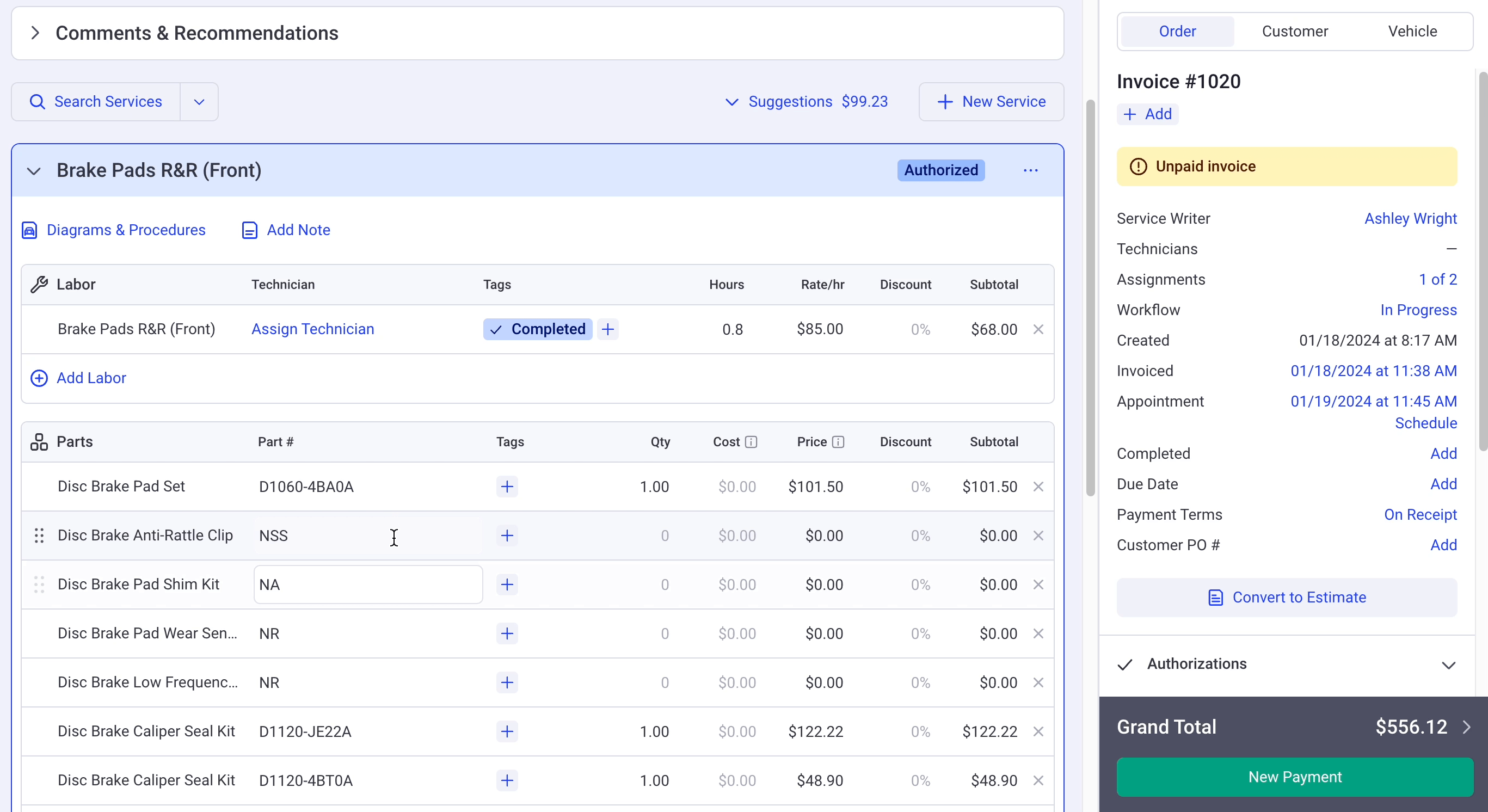
Task: Click the NA part number input field
Action: pos(368,585)
